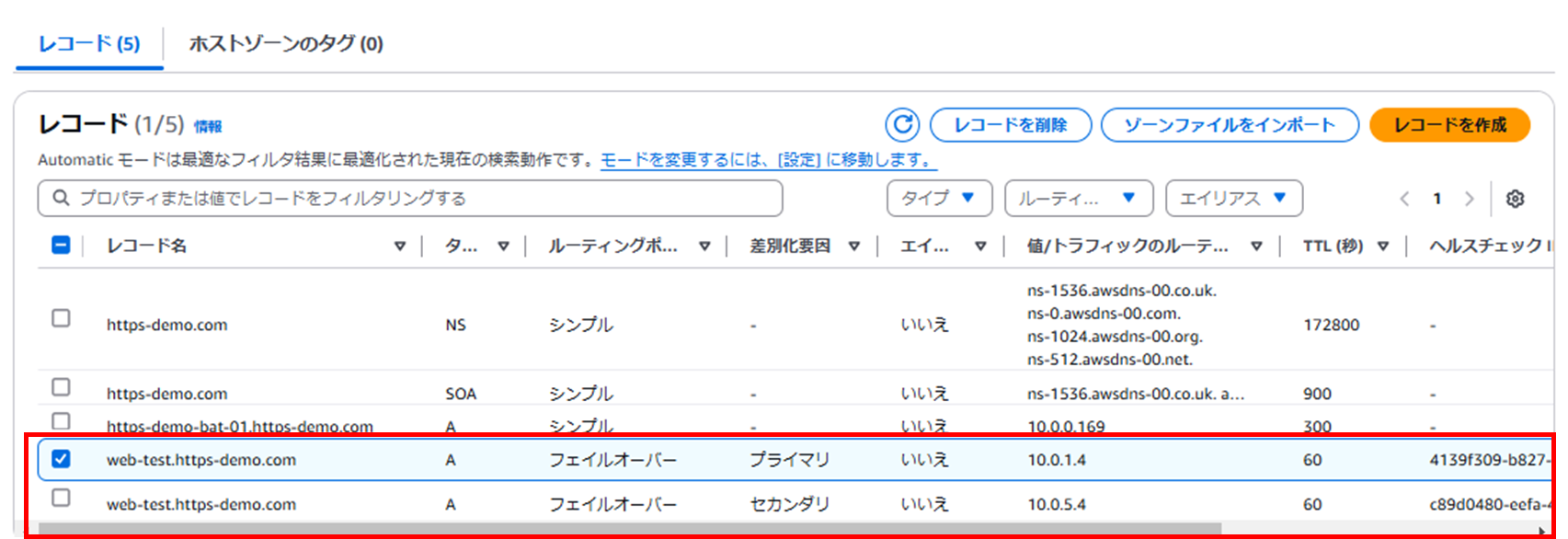
Task: Click the SOA type cell
Action: pyautogui.click(x=461, y=394)
